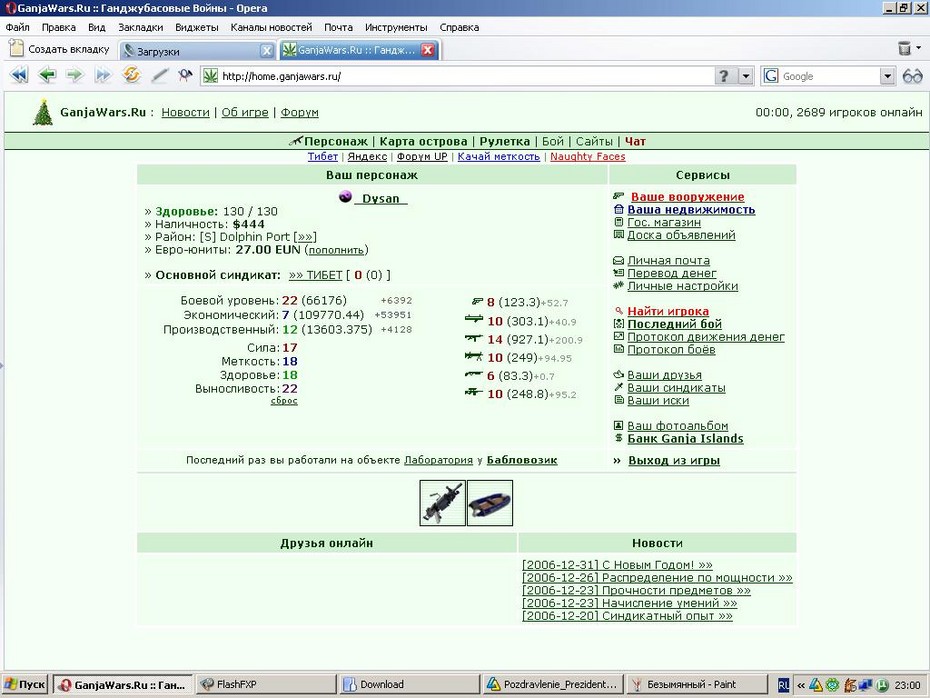Image resolution: width=930 pixels, height=698 pixels.
Task: Click Выход из игры link
Action: [x=674, y=460]
